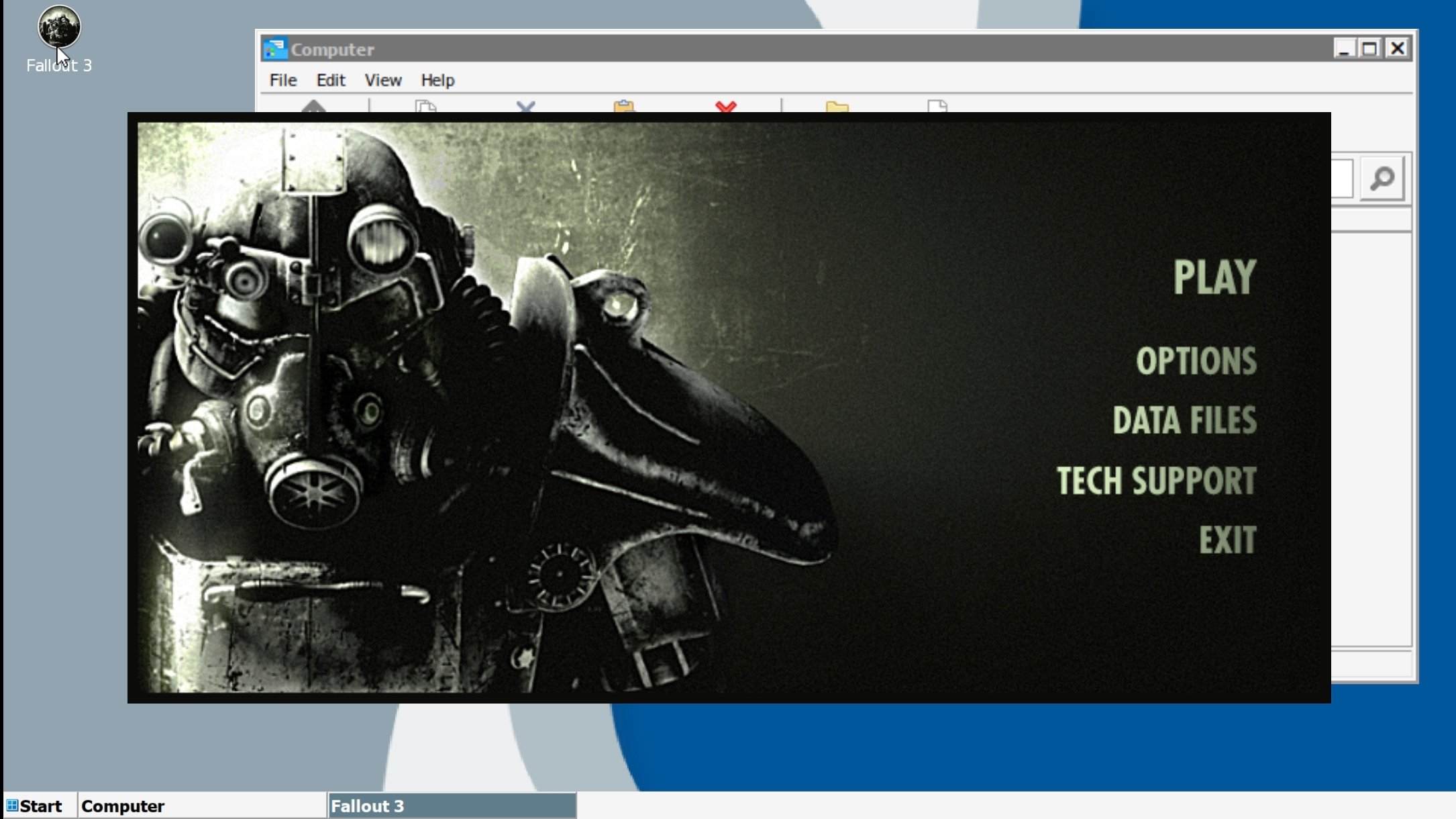This screenshot has height=819, width=1456.
Task: Click the Computer window title icon
Action: coord(275,49)
